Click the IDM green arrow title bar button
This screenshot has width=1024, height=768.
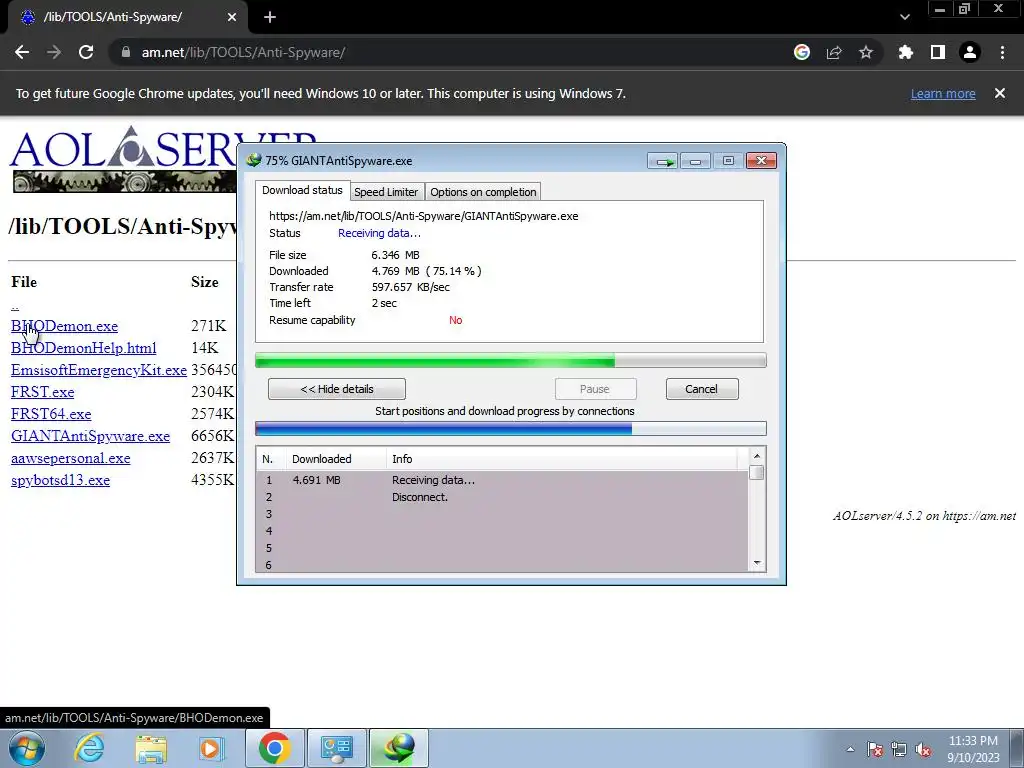[663, 161]
